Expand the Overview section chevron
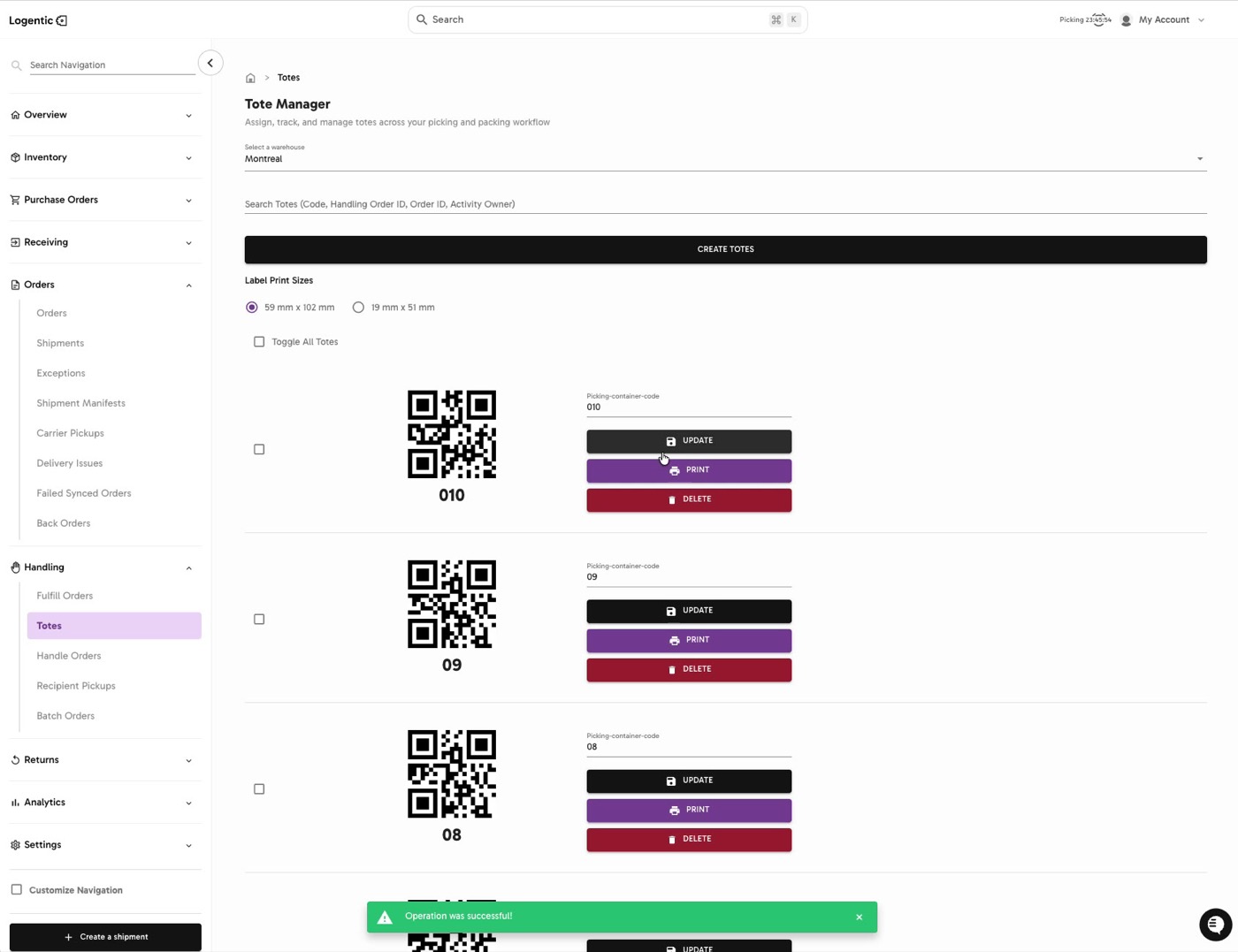Viewport: 1238px width, 952px height. click(x=188, y=116)
